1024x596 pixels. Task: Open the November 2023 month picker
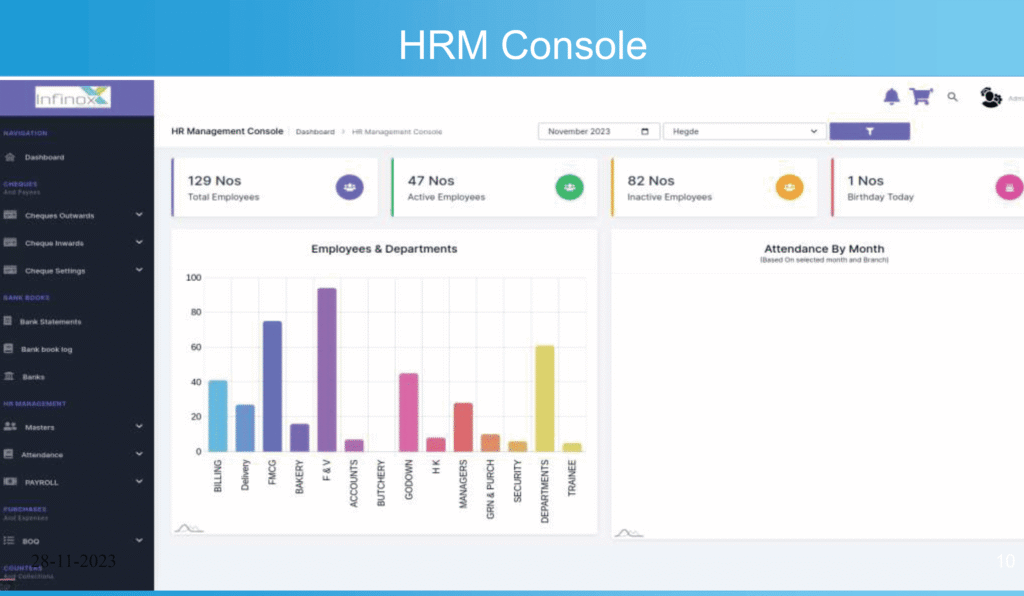[598, 131]
